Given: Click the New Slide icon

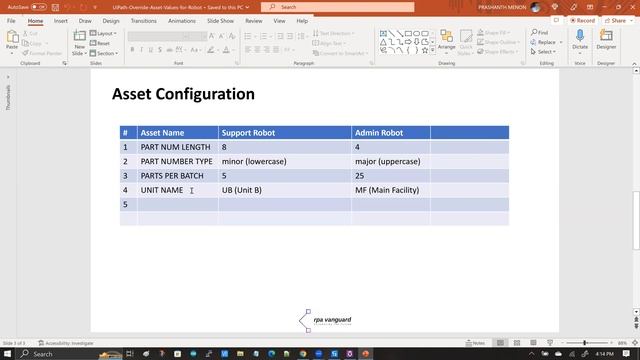Looking at the screenshot, I should pos(79,37).
